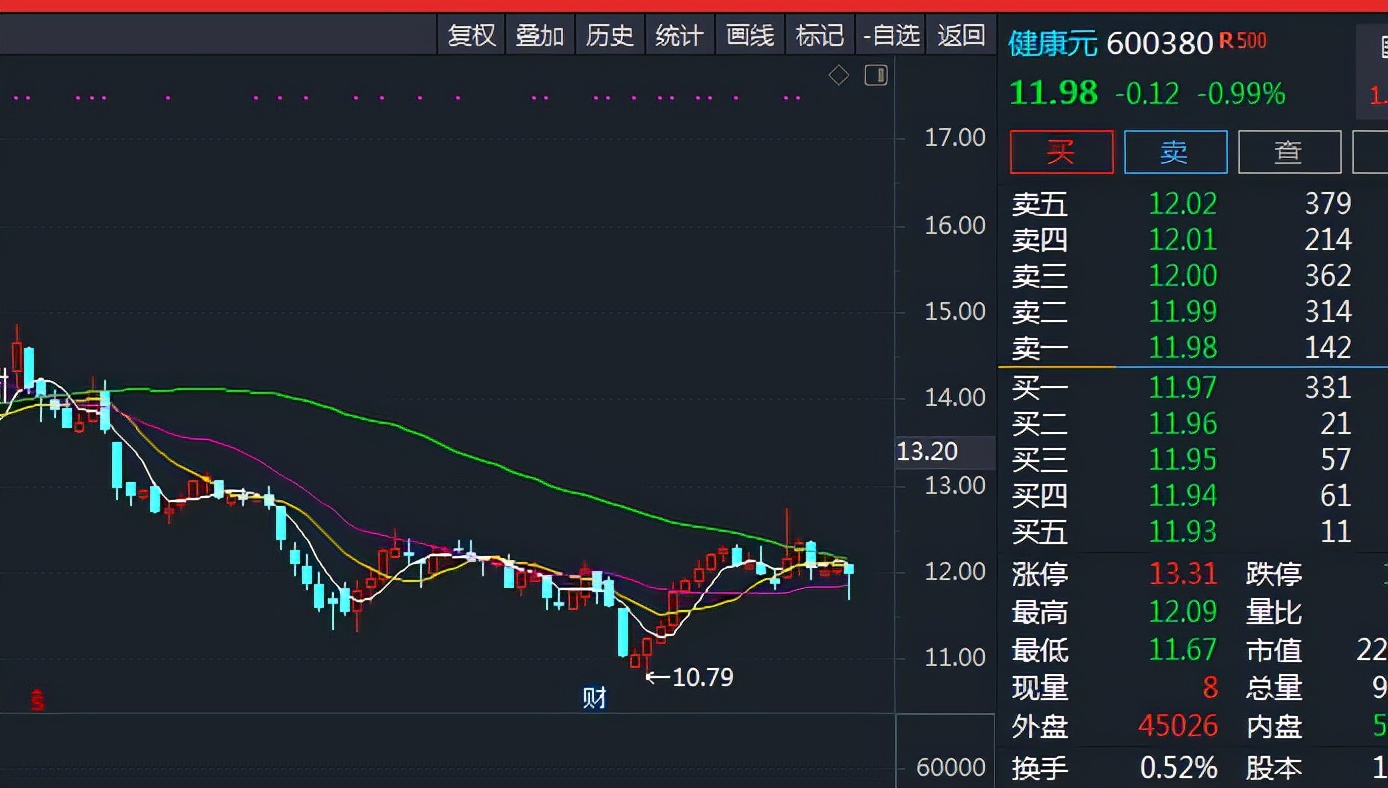Screen dimensions: 1388x788
Task: Select 买五 price 11.93
Action: (1183, 532)
